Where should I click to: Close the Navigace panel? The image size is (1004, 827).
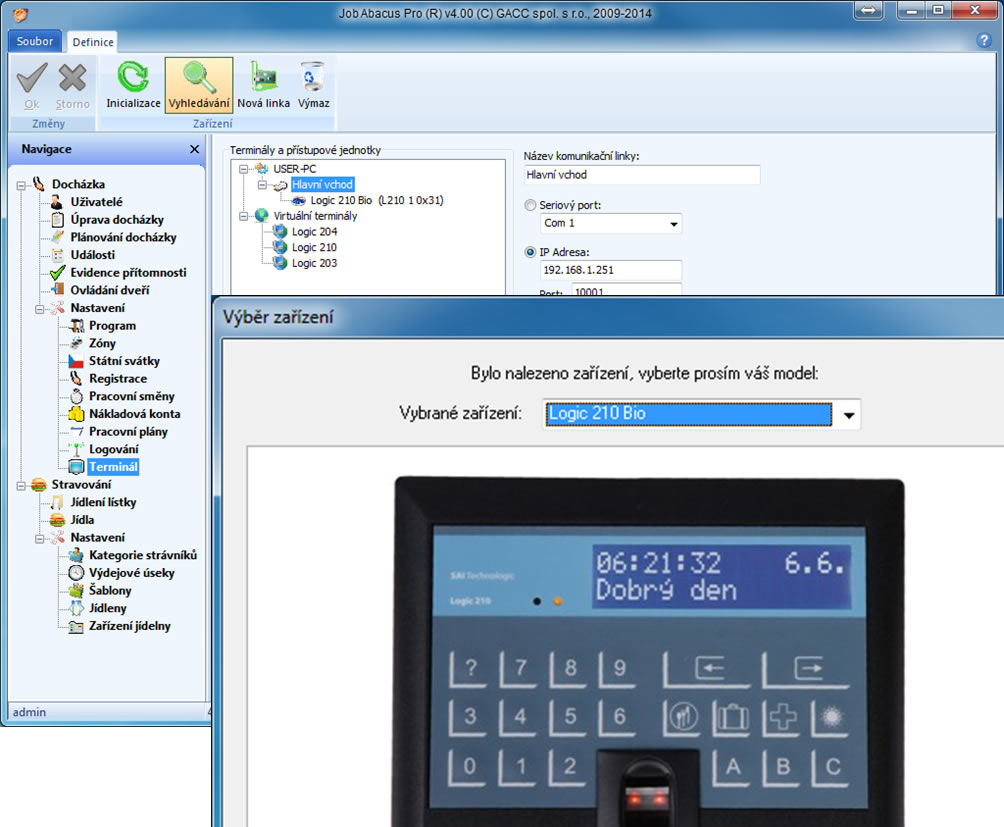195,149
